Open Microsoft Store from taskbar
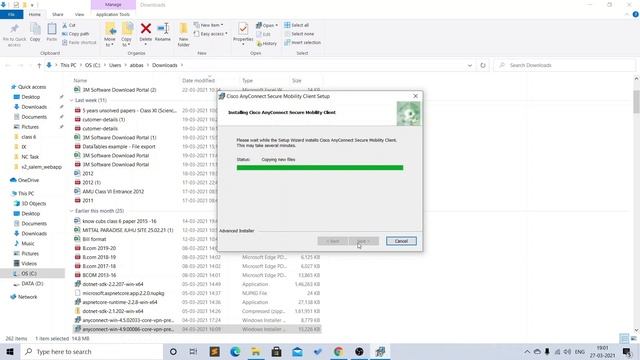640x360 pixels. click(276, 351)
